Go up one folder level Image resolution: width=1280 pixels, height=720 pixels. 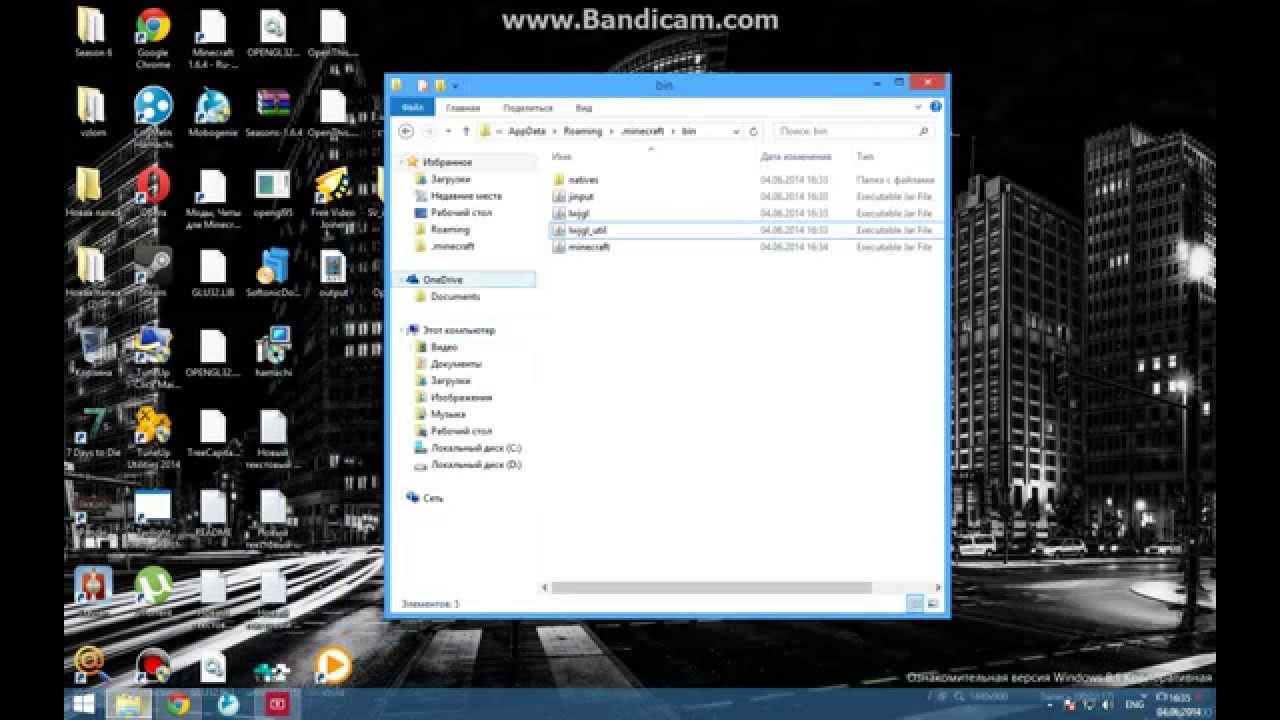click(x=464, y=131)
